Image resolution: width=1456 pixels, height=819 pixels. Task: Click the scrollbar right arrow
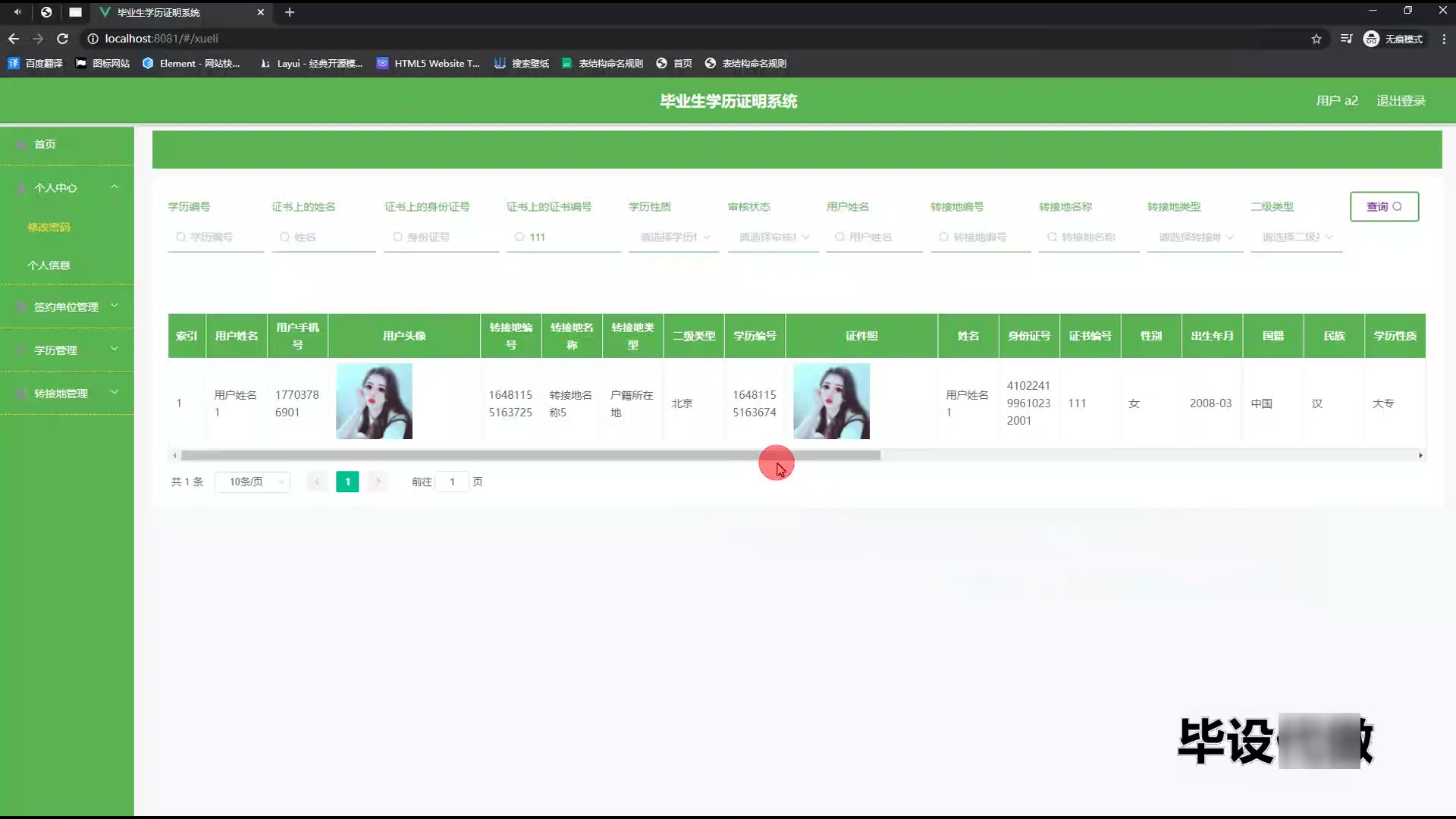(1420, 456)
